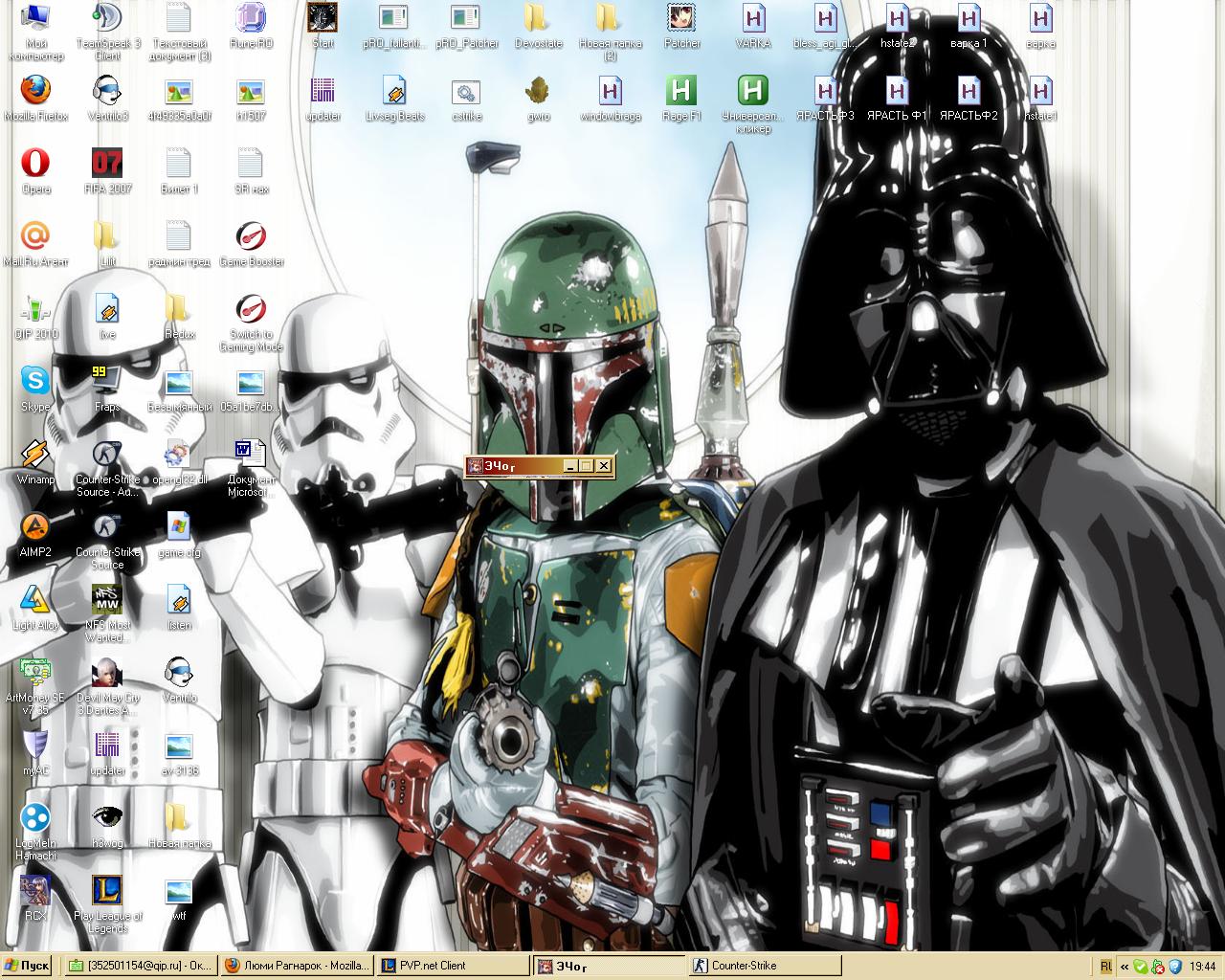The image size is (1225, 980).
Task: Select the pRO_Patcher icon
Action: 466,26
